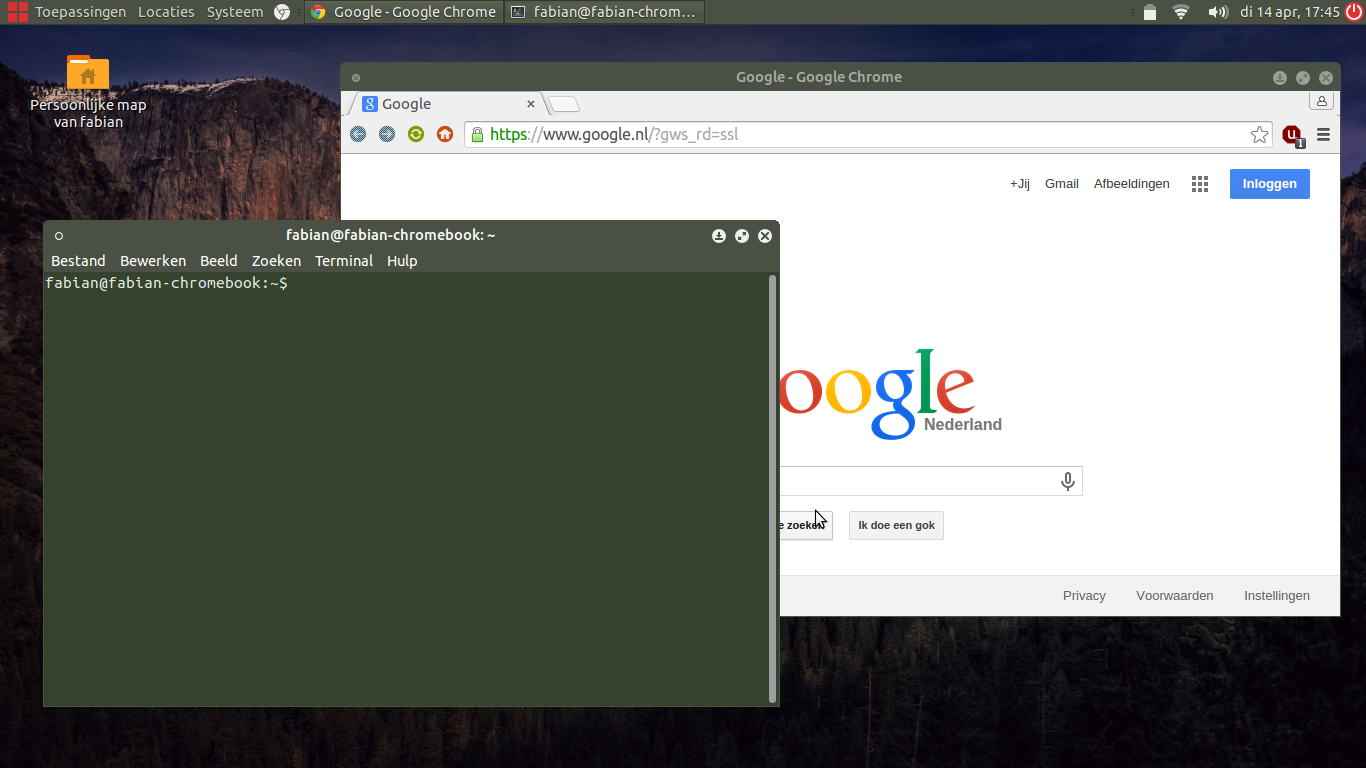Open clock showing di 14 apr, 17:45
The height and width of the screenshot is (768, 1366).
(x=1289, y=12)
